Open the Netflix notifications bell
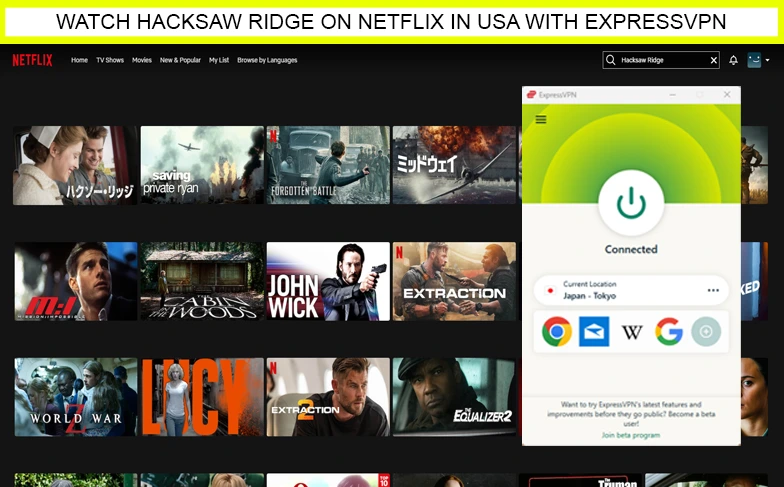Screen dimensions: 784x487 tap(733, 60)
